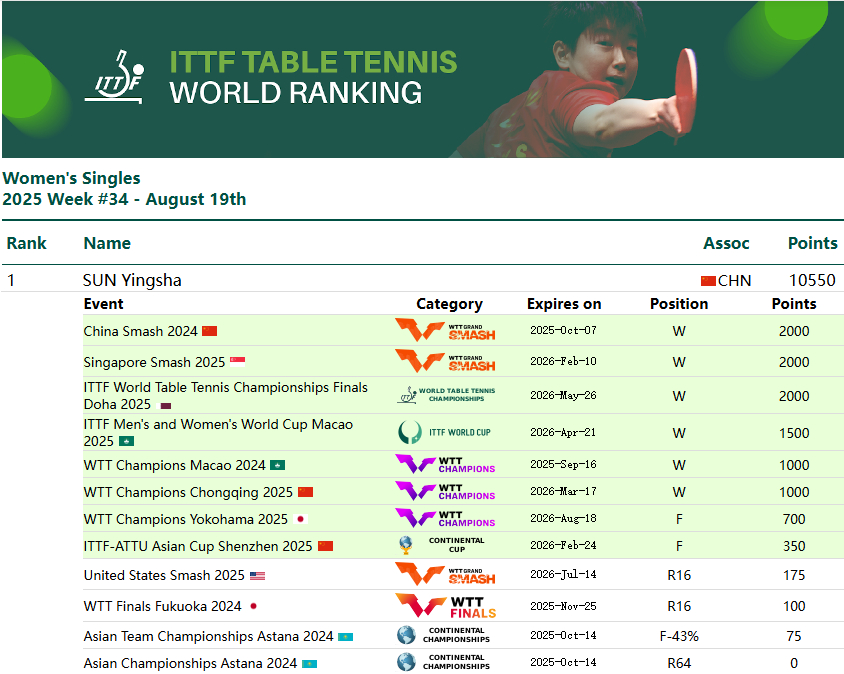Click the 1500 points value
The height and width of the screenshot is (674, 844).
pyautogui.click(x=794, y=433)
